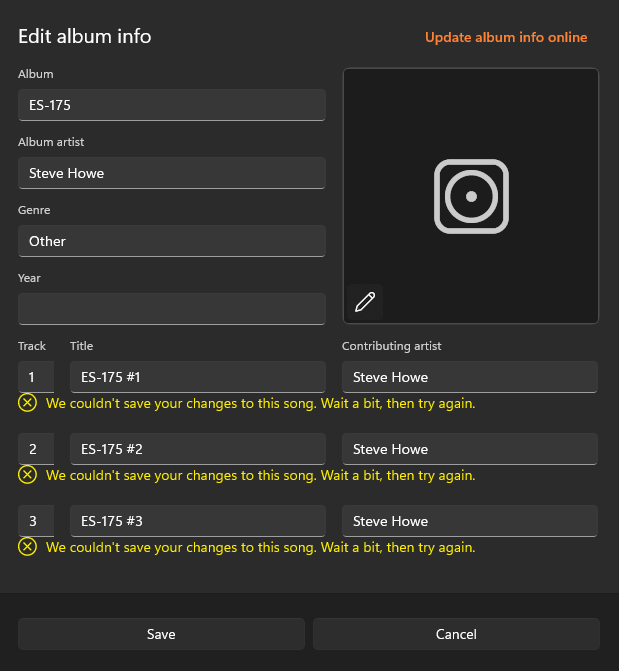Focus the Album name field ES-175
This screenshot has height=671, width=619.
[x=172, y=105]
